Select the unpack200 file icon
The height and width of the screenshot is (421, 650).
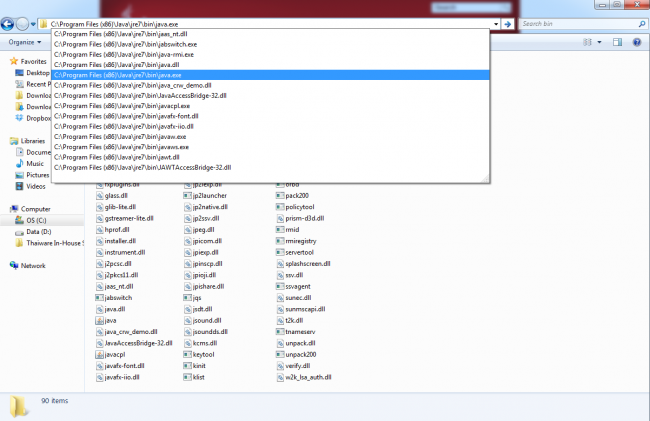point(280,355)
